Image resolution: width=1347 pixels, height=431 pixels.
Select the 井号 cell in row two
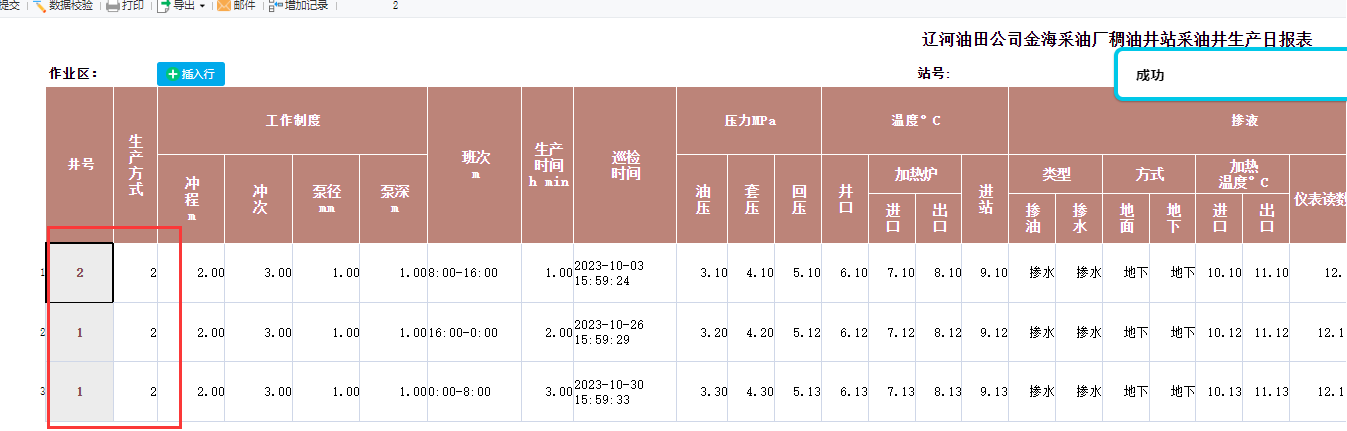point(80,332)
